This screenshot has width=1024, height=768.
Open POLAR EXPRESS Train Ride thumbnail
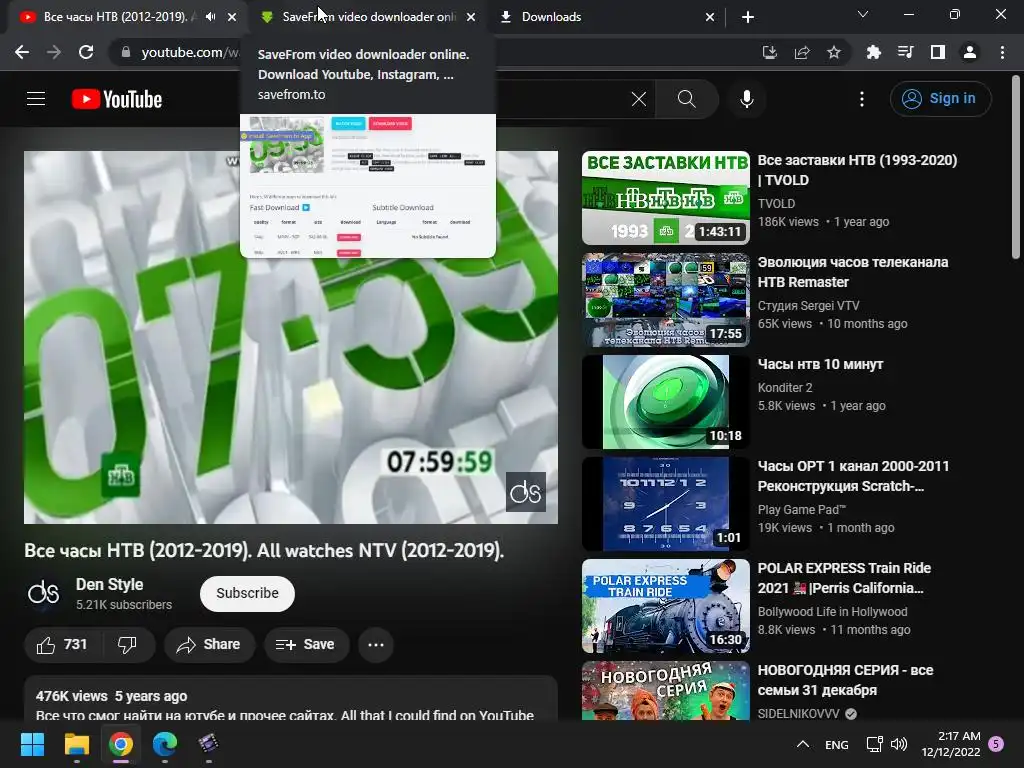(665, 606)
